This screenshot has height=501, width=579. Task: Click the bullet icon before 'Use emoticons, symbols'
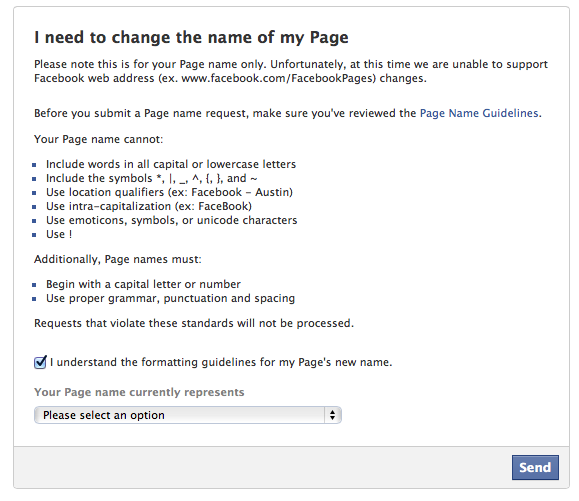pyautogui.click(x=34, y=221)
